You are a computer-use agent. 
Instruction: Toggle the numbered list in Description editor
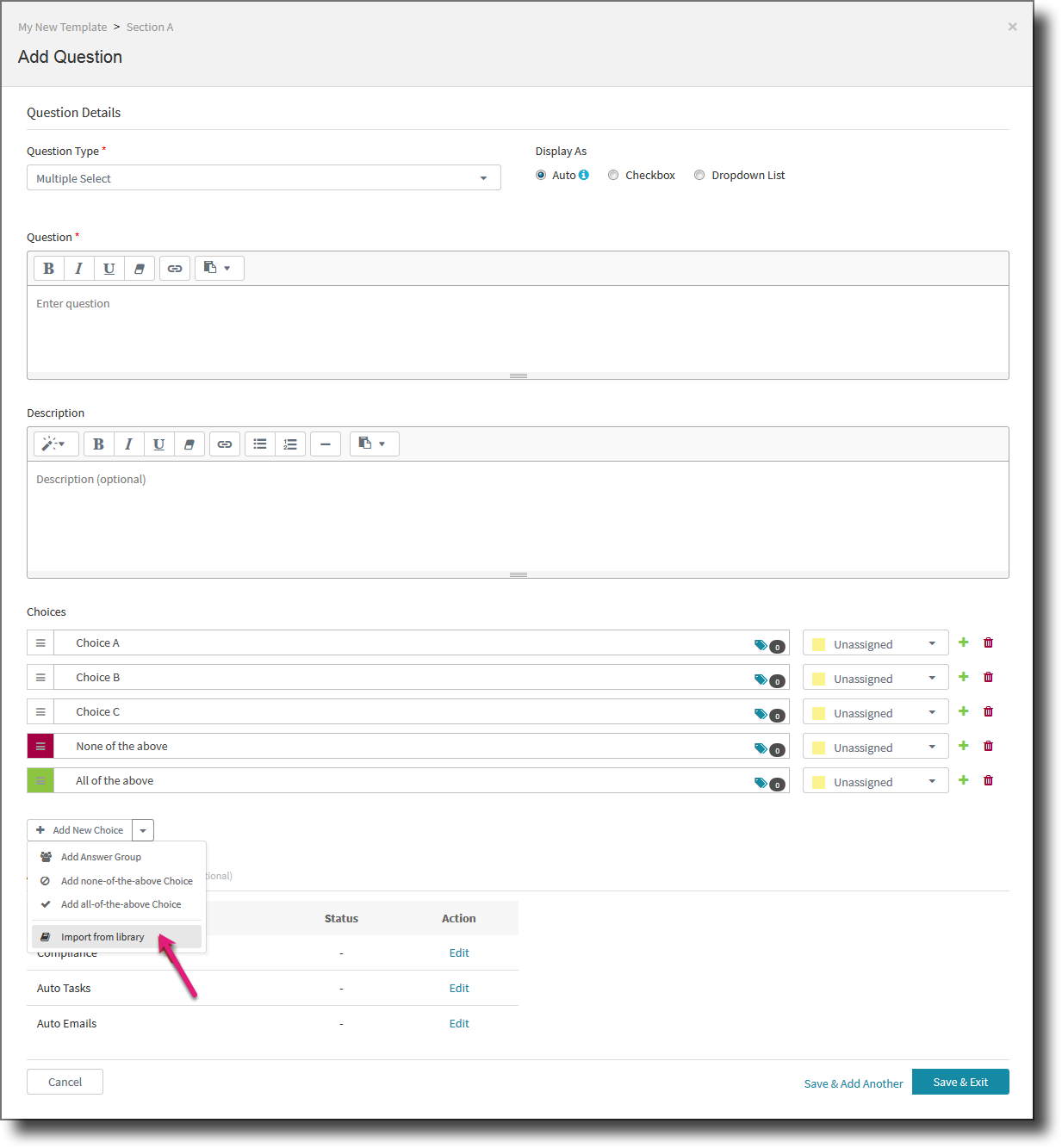click(290, 444)
